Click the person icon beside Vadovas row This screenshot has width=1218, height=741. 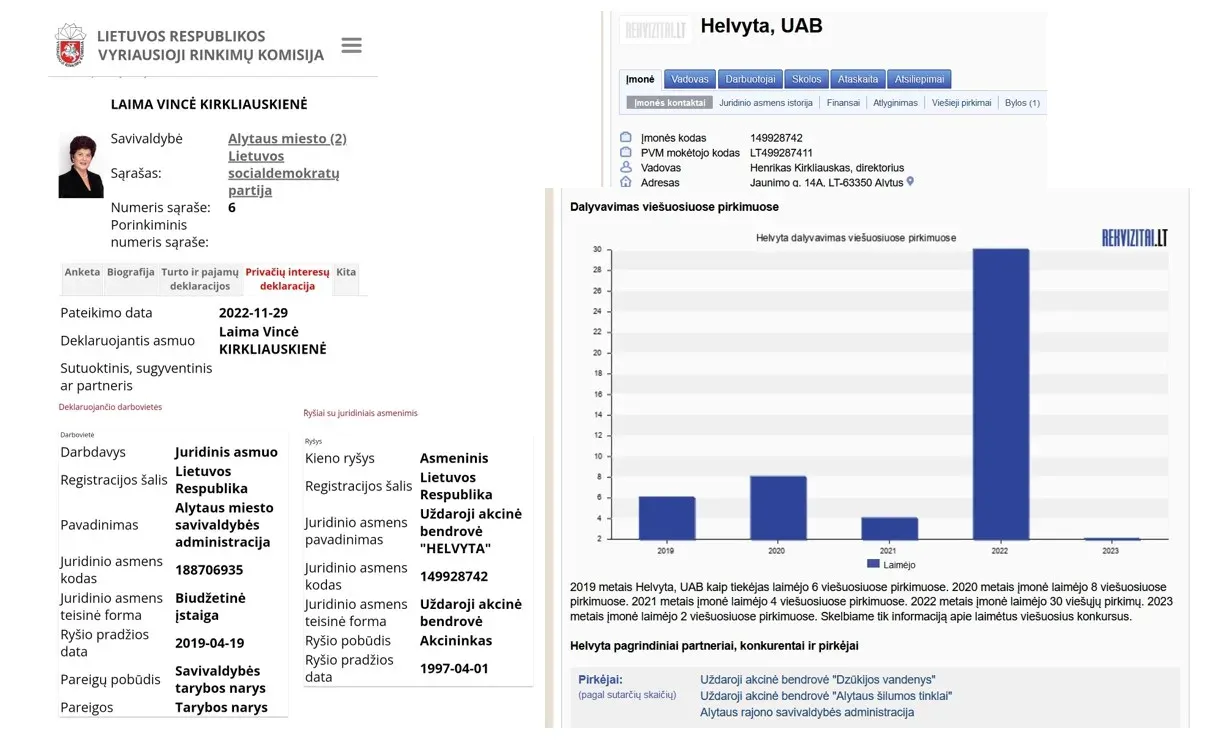click(627, 168)
